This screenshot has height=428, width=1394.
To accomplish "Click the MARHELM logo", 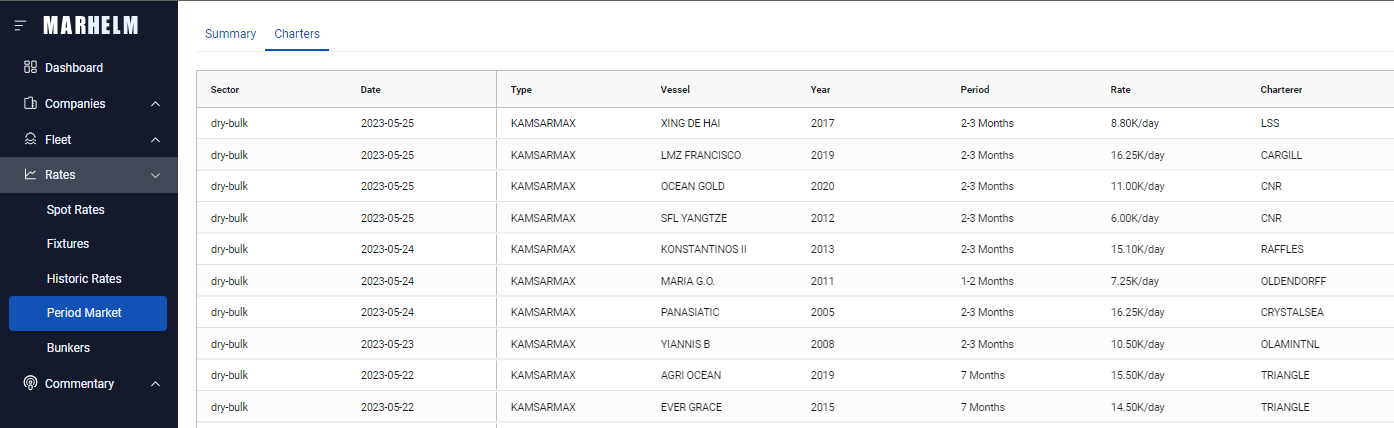I will pyautogui.click(x=91, y=26).
